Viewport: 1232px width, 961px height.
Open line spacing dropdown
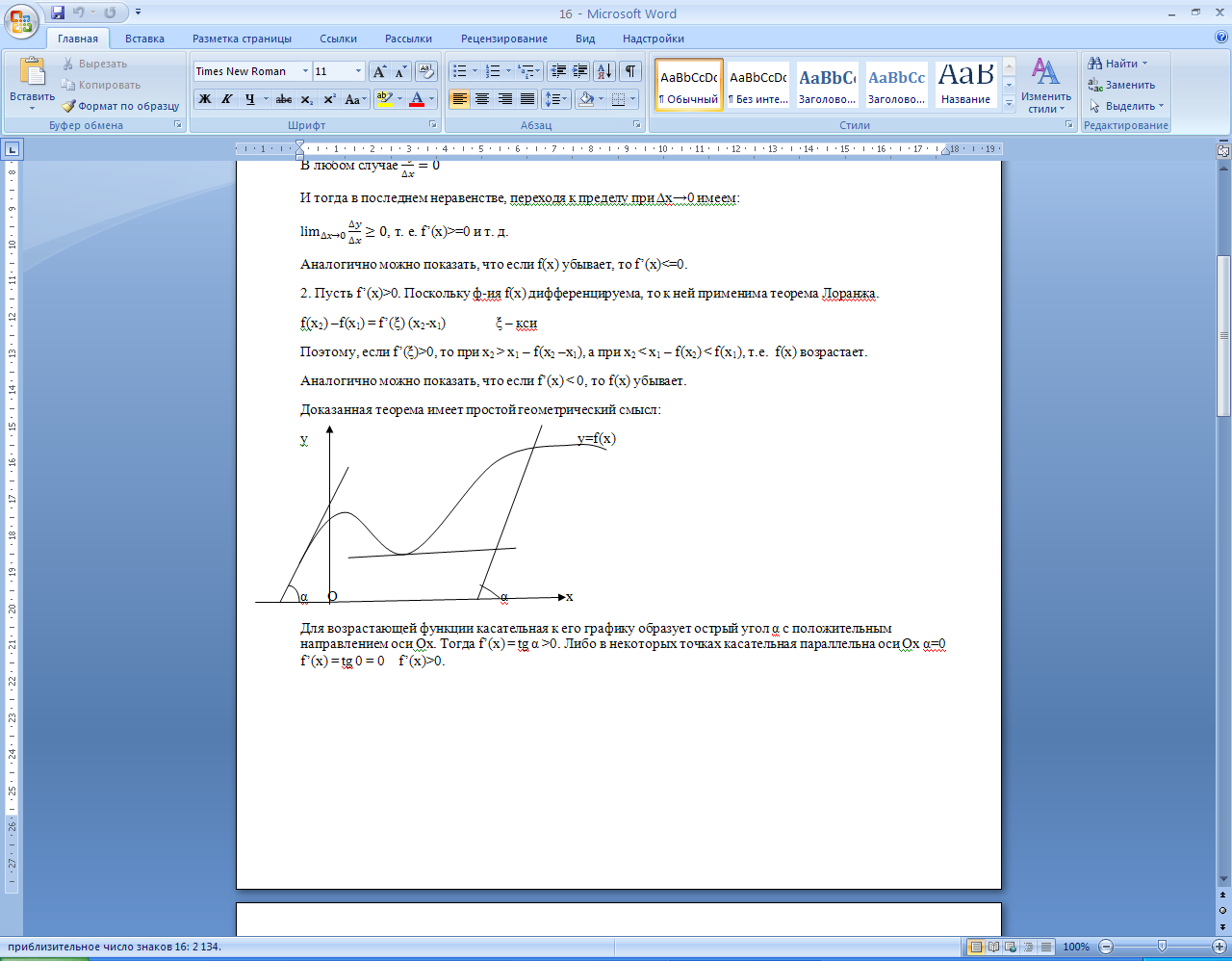pos(556,99)
